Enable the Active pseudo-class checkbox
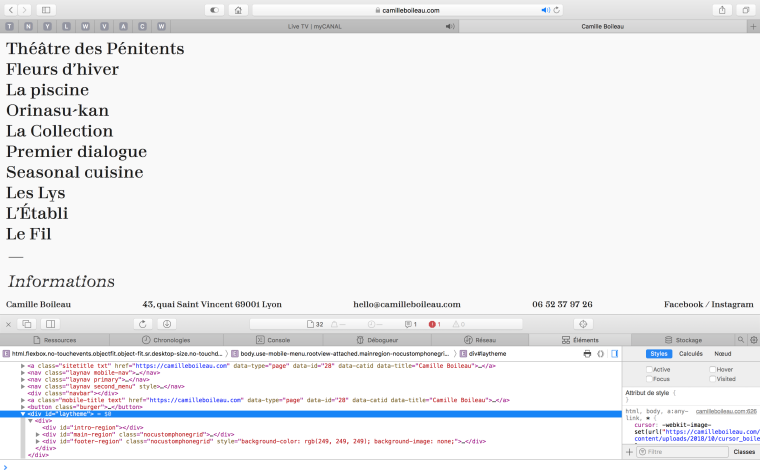Viewport: 760px width, 475px height. [648, 369]
